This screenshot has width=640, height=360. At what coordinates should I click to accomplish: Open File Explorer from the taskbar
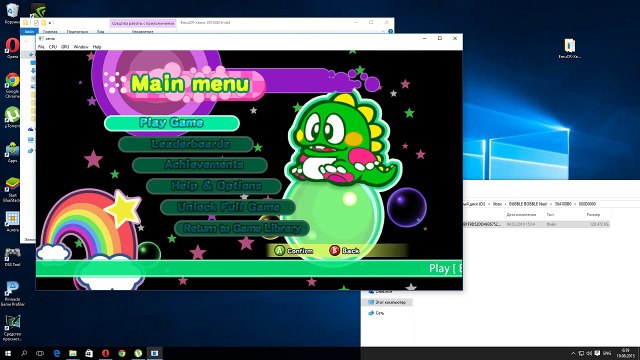tap(73, 353)
